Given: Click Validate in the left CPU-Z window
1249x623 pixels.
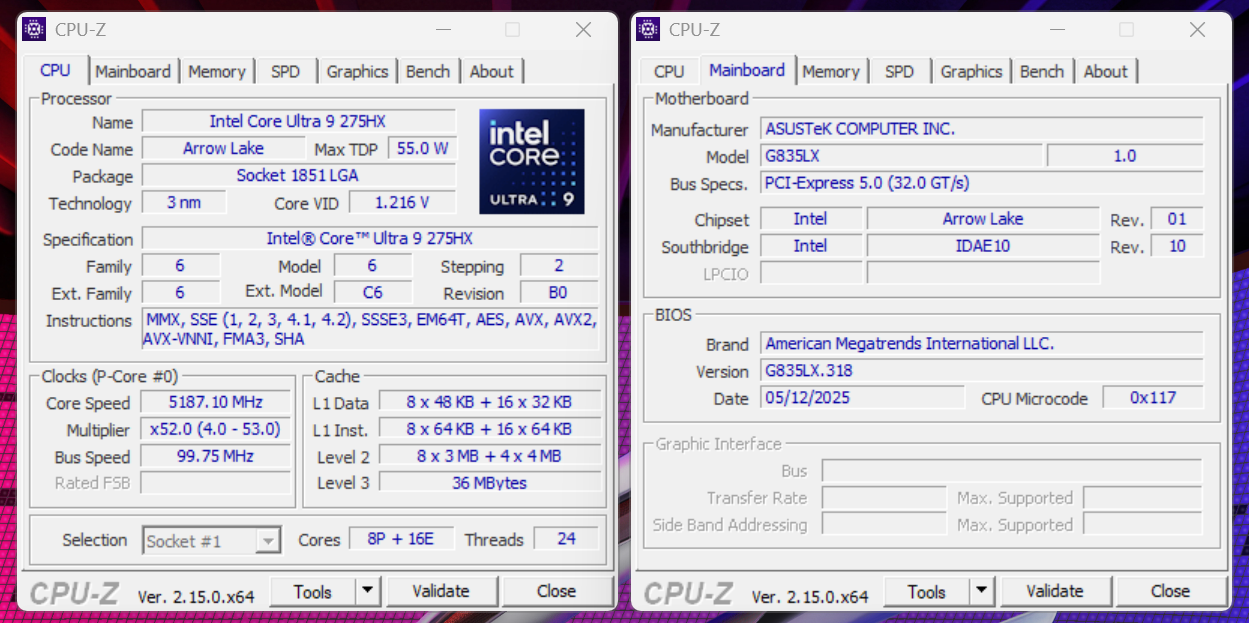Looking at the screenshot, I should (x=441, y=591).
